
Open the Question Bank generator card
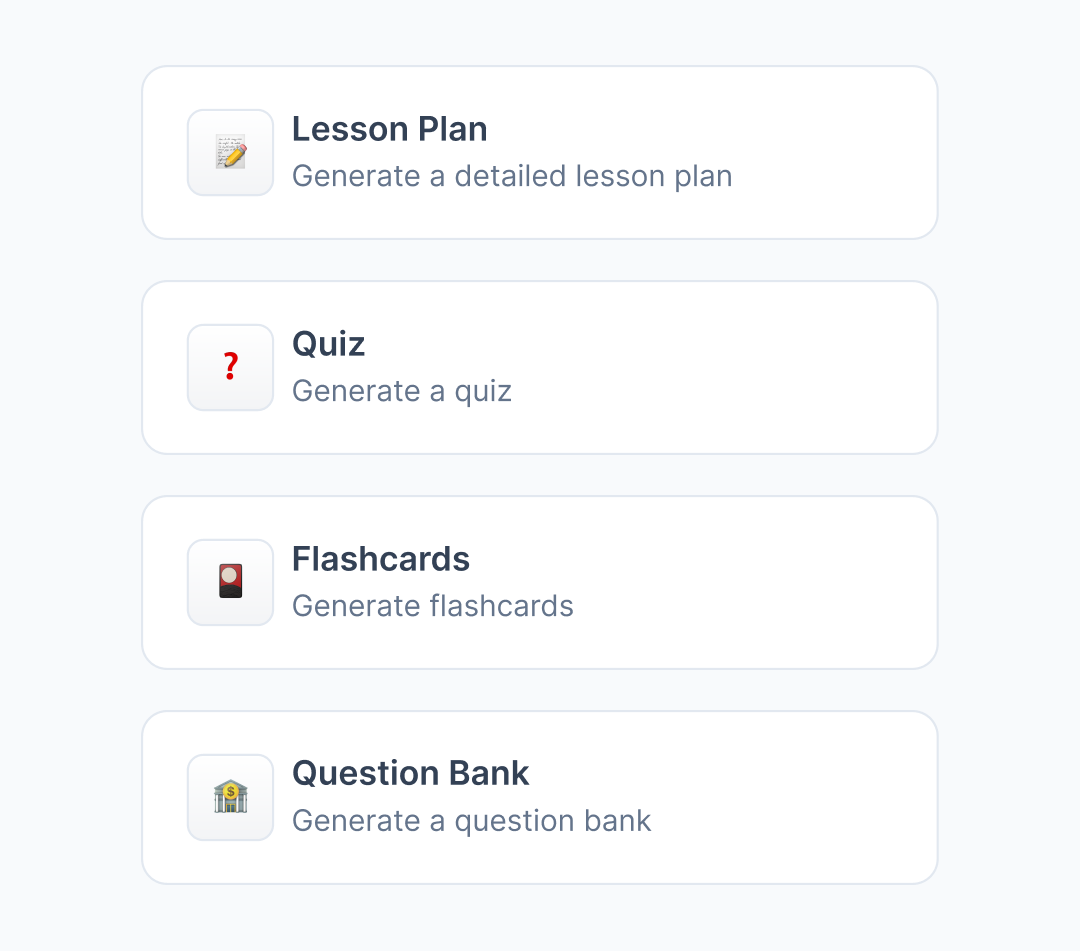click(x=540, y=797)
